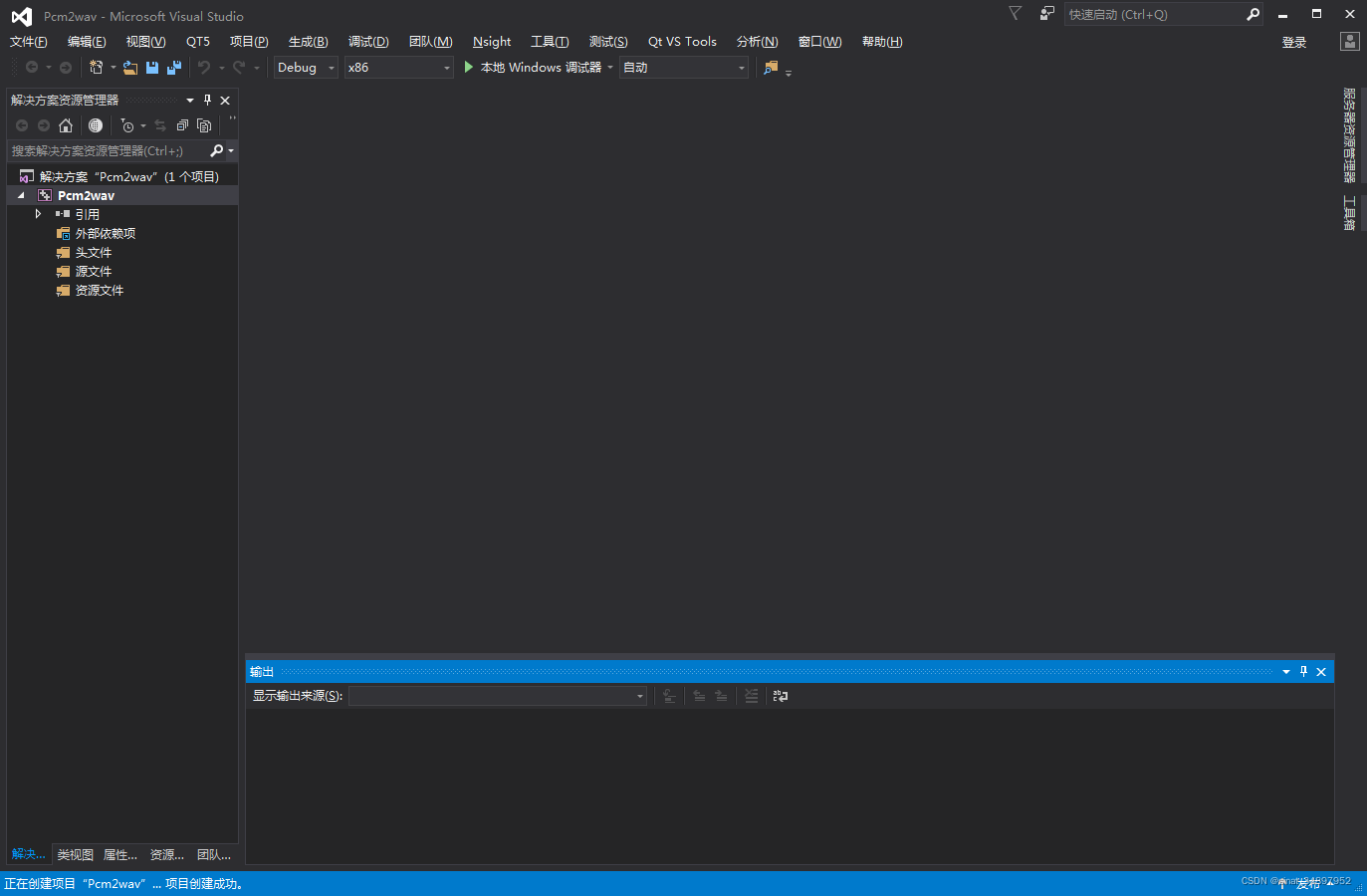Screen dimensions: 1367x896
Task: Select the 头文件 folder
Action: point(94,253)
